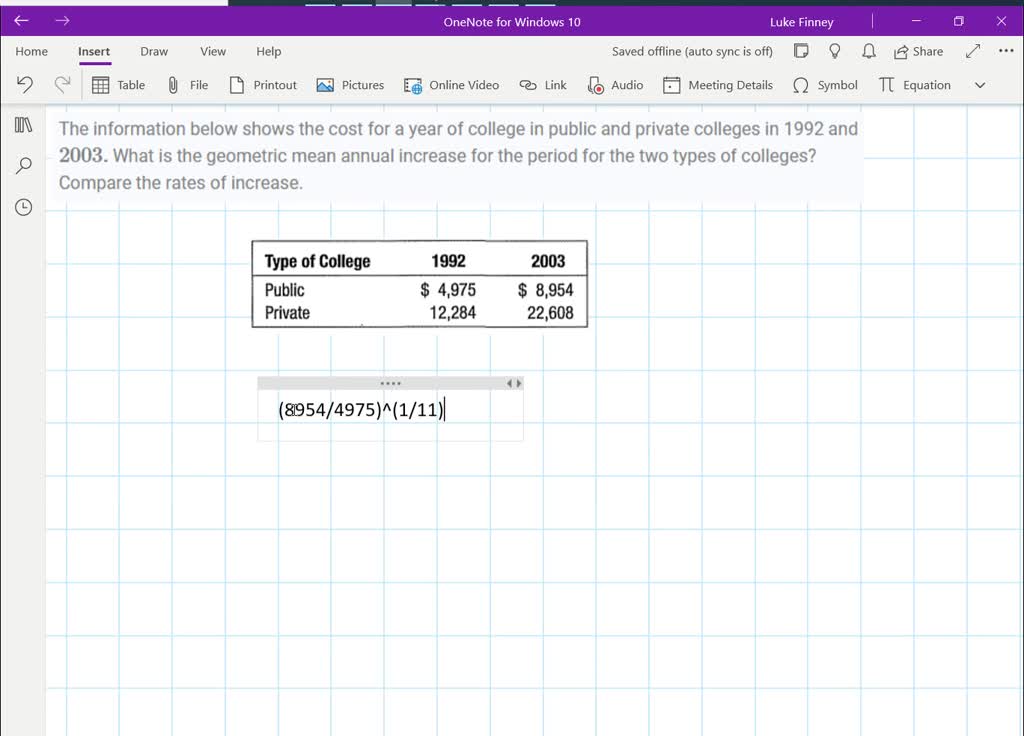Viewport: 1024px width, 736px height.
Task: Insert a Printout
Action: point(263,85)
